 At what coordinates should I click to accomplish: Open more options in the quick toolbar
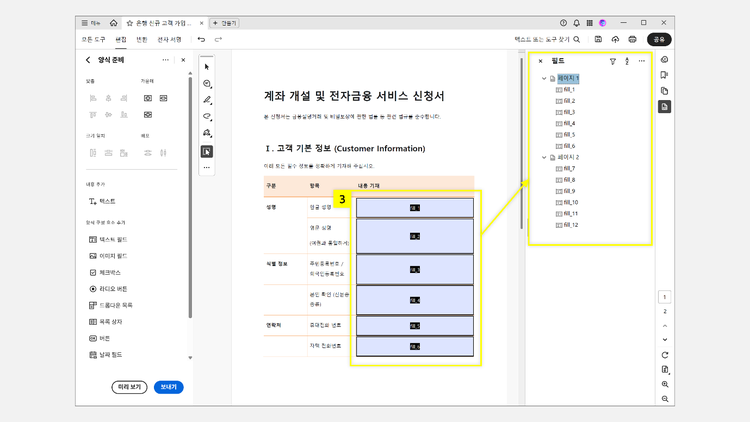tap(207, 167)
